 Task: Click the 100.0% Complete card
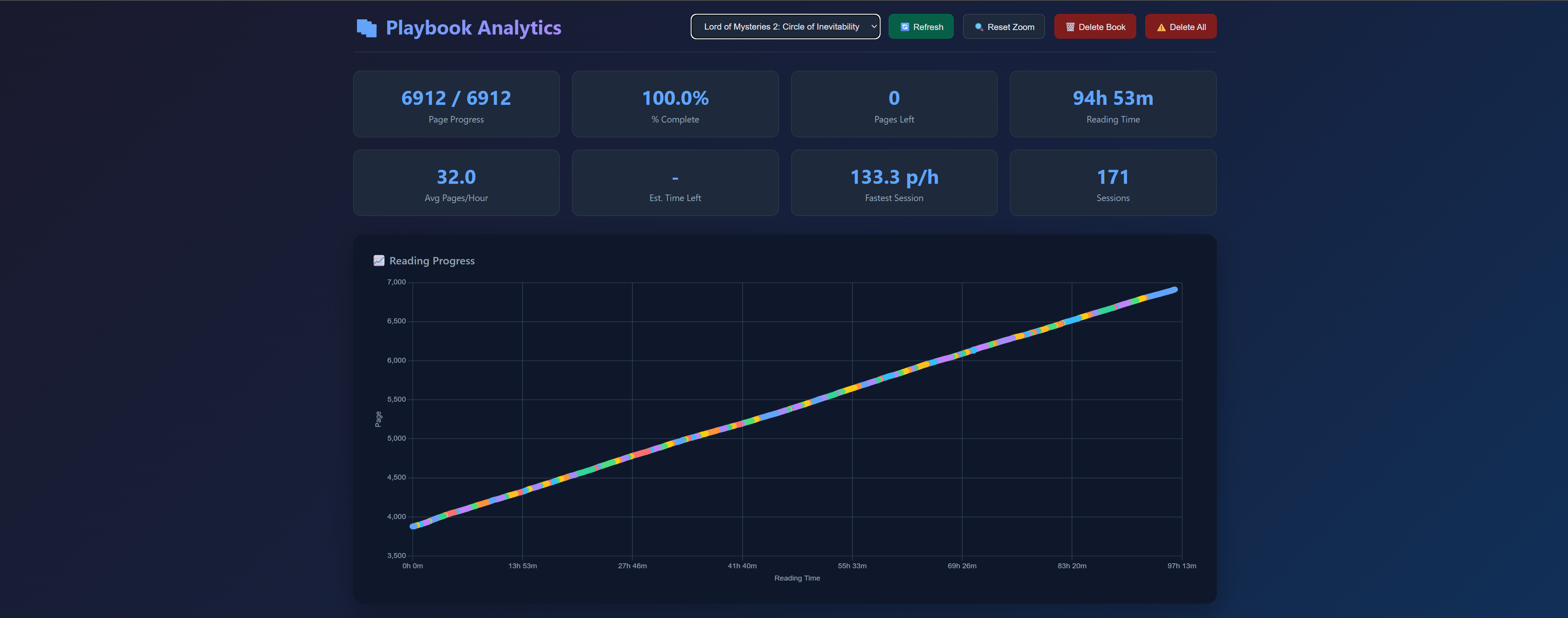click(674, 104)
